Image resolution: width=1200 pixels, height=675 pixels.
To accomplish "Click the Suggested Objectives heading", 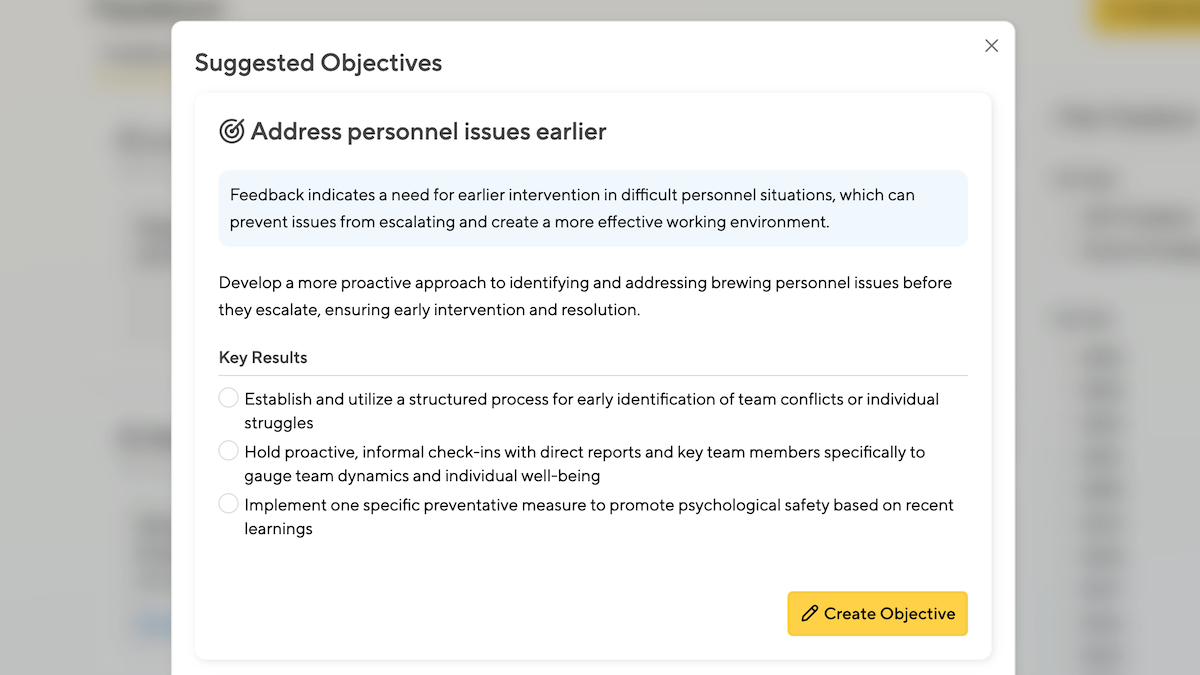I will [318, 63].
